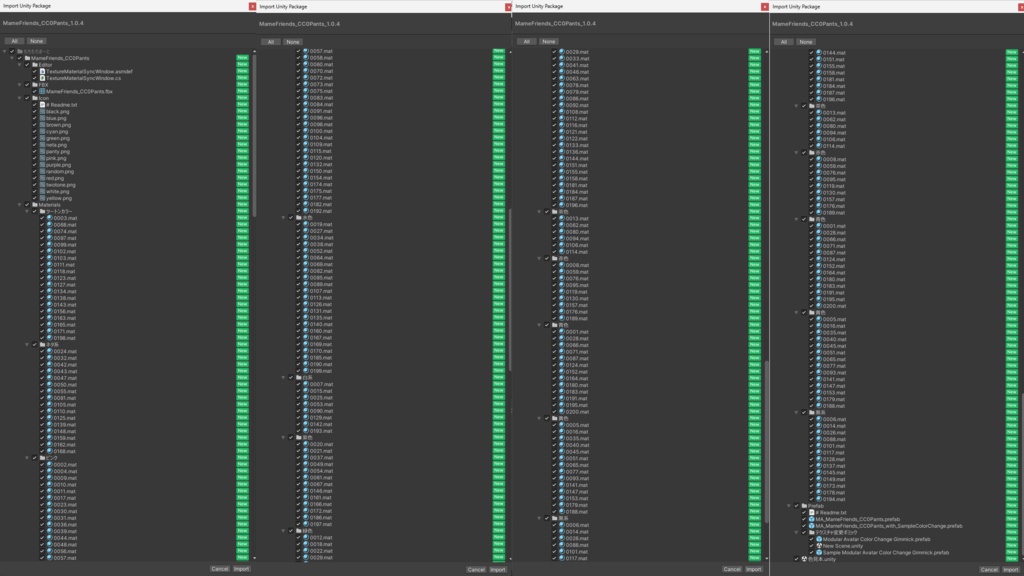Uncheck the 0100.mat checkbox in second window
The image size is (1024, 576).
coord(299,131)
